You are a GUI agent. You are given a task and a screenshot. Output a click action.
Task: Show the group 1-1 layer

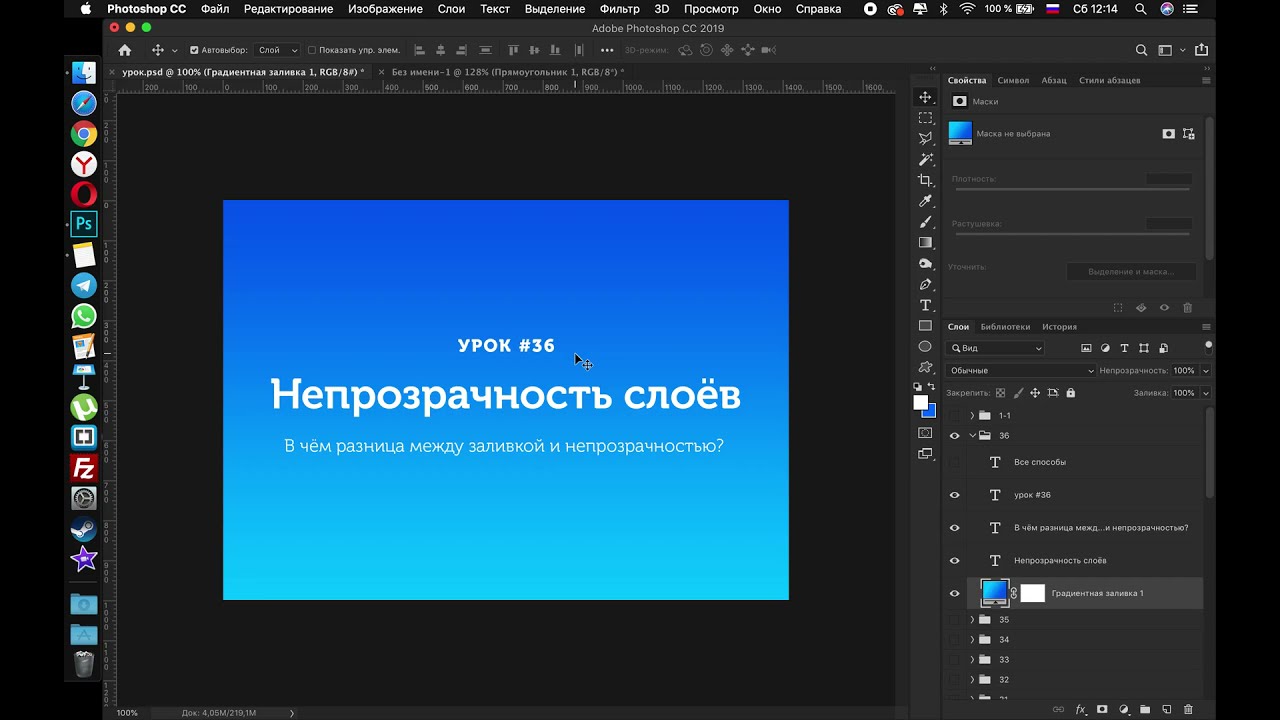click(x=954, y=415)
